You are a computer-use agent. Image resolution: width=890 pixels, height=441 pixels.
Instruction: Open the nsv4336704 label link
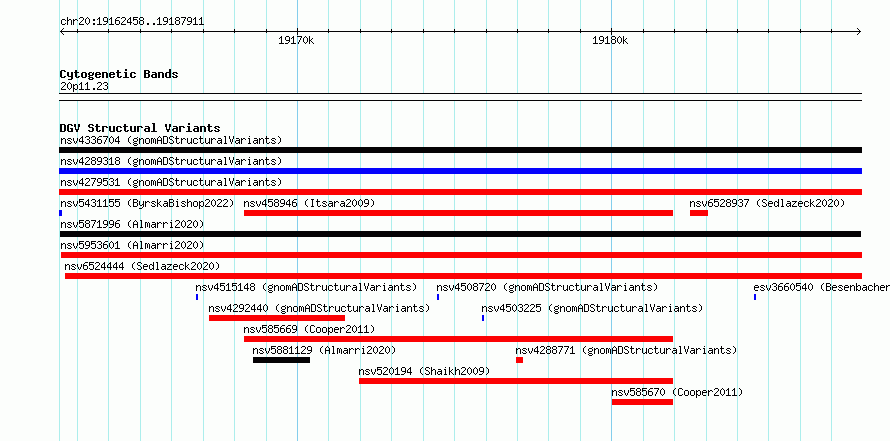point(171,140)
